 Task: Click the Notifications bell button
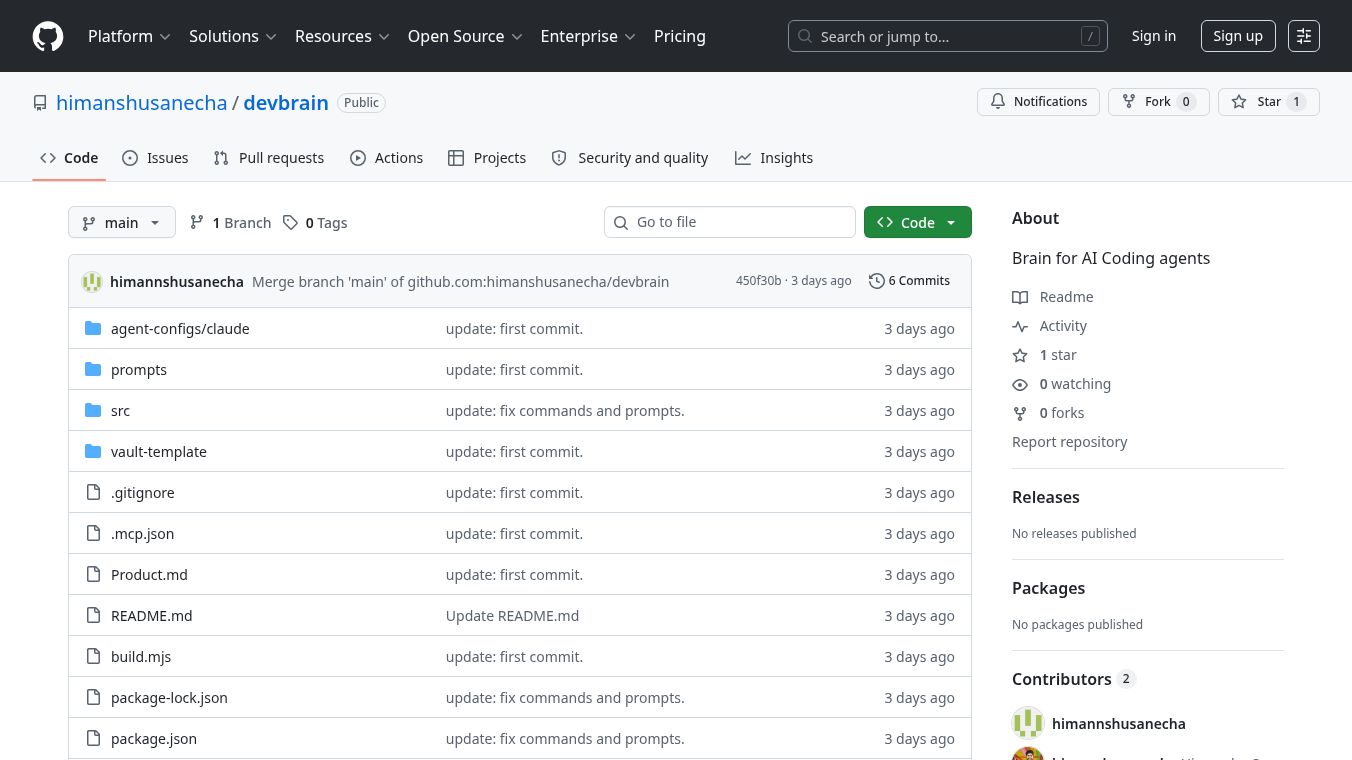[x=1038, y=102]
